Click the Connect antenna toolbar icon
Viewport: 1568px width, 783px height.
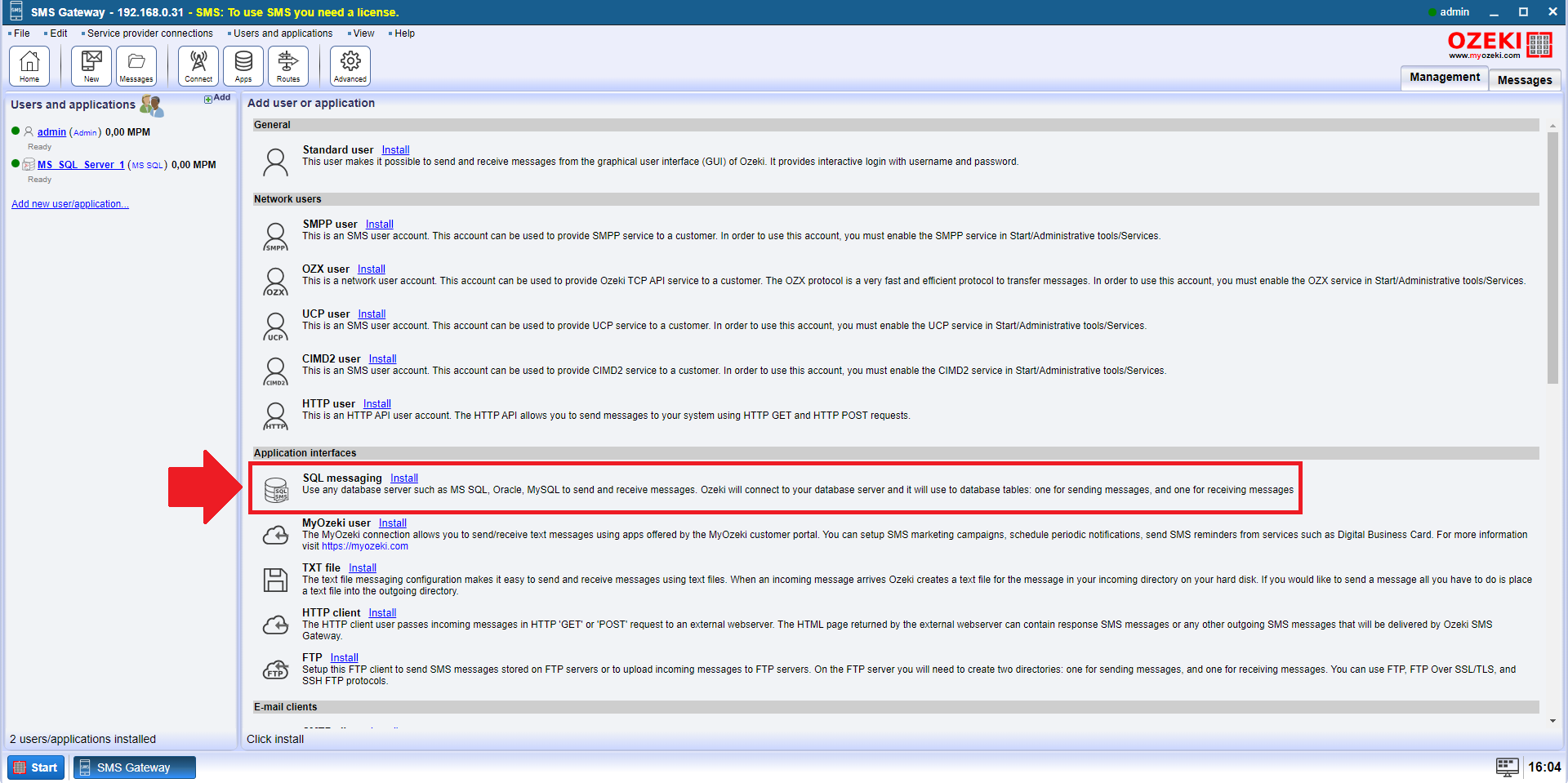[198, 65]
